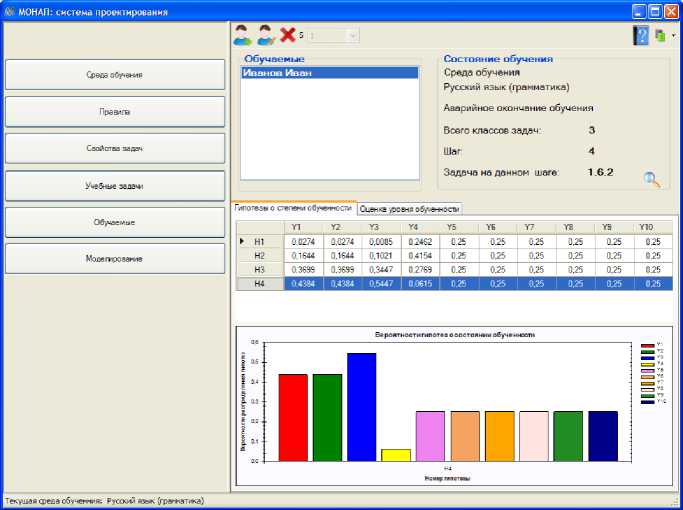Click the green copy icon in toolbar
Screen dimensions: 683x510
pos(661,36)
